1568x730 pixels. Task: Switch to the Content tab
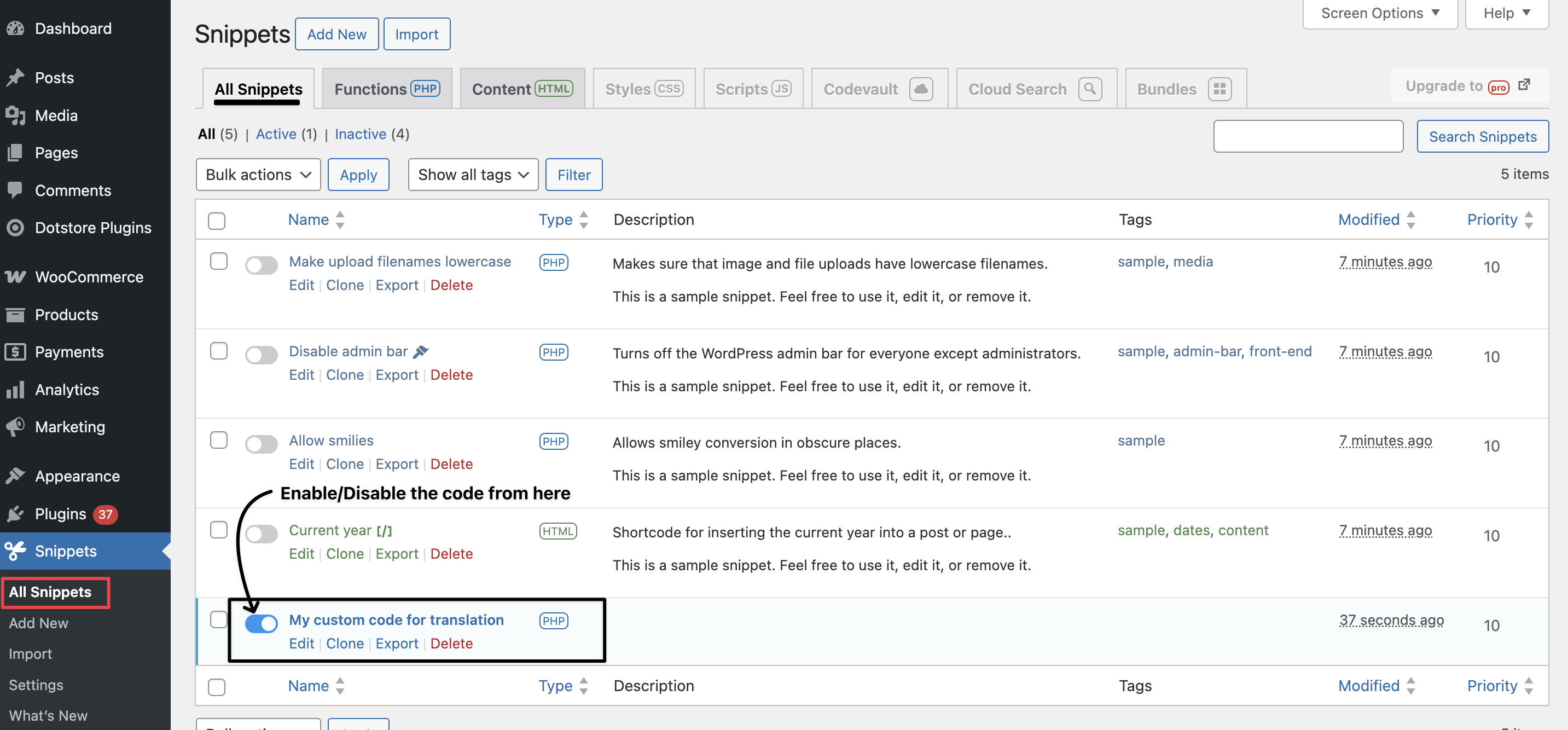[x=522, y=89]
